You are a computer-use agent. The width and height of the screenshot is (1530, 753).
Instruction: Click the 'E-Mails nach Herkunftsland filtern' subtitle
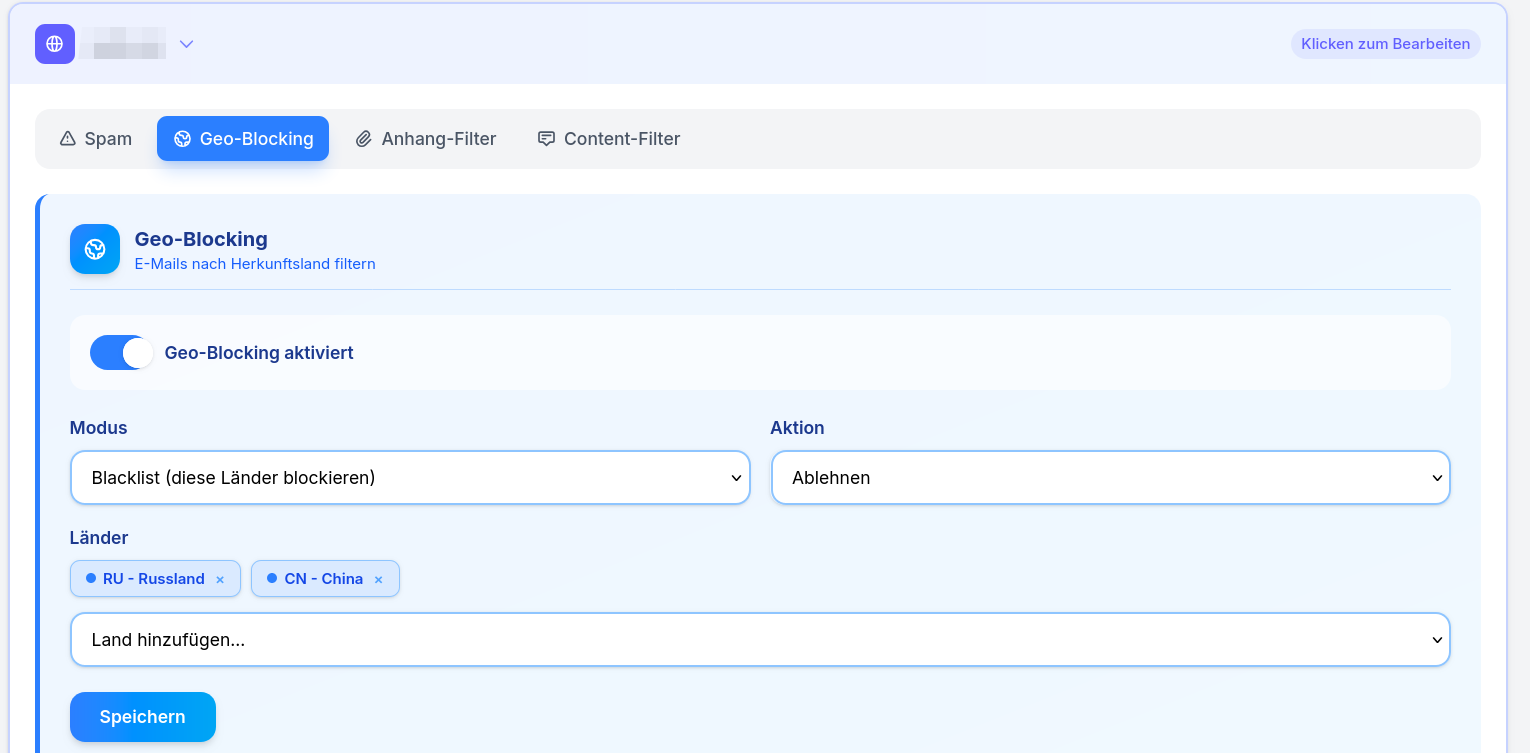pos(255,264)
